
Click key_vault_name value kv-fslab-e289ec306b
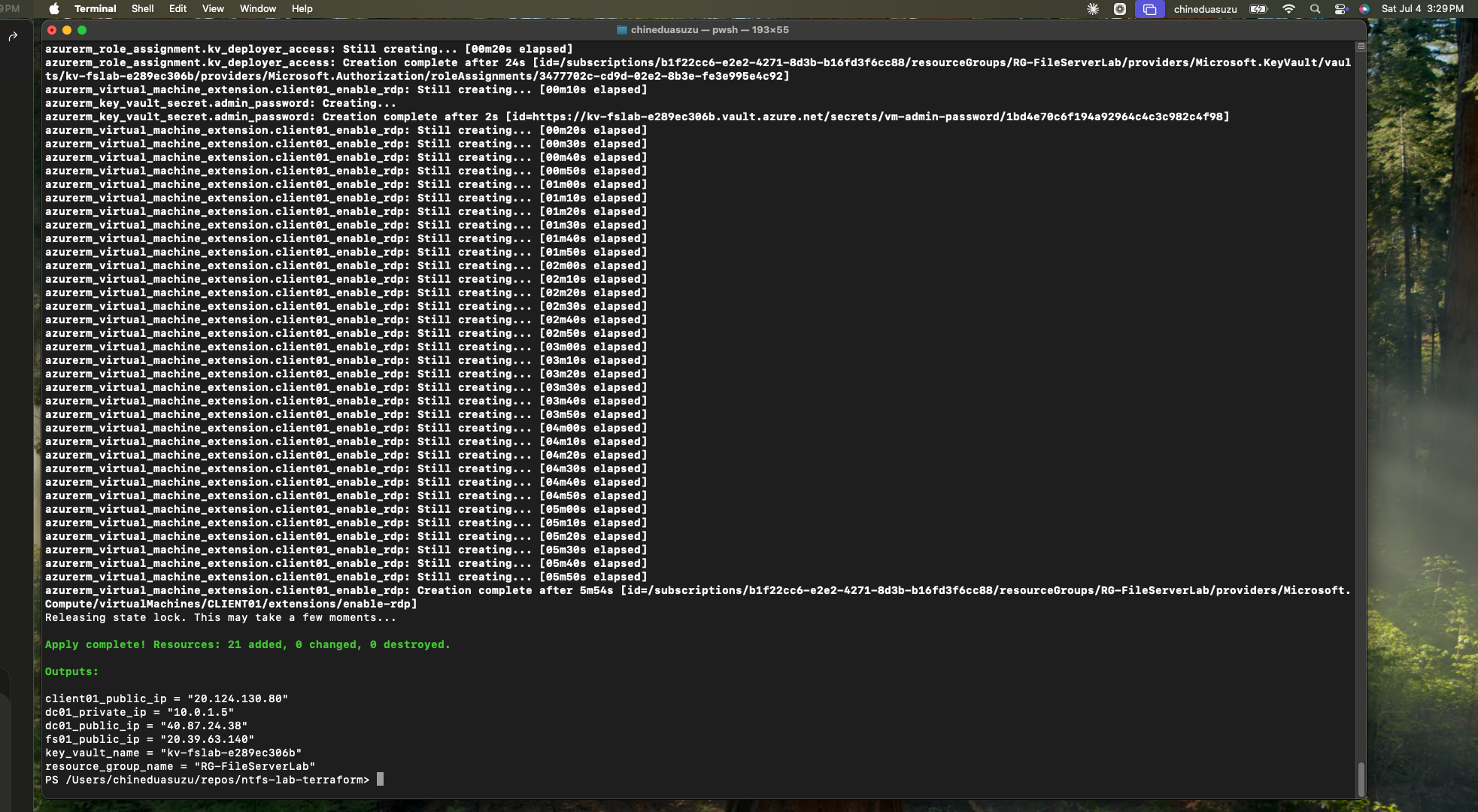pyautogui.click(x=231, y=753)
